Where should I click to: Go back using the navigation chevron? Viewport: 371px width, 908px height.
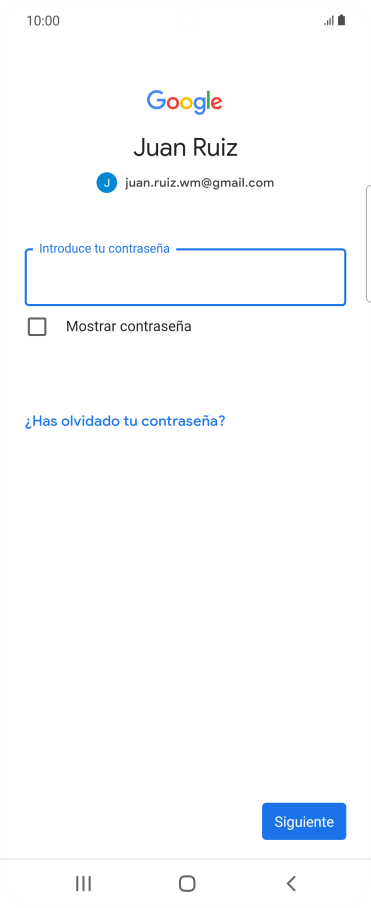pyautogui.click(x=291, y=883)
